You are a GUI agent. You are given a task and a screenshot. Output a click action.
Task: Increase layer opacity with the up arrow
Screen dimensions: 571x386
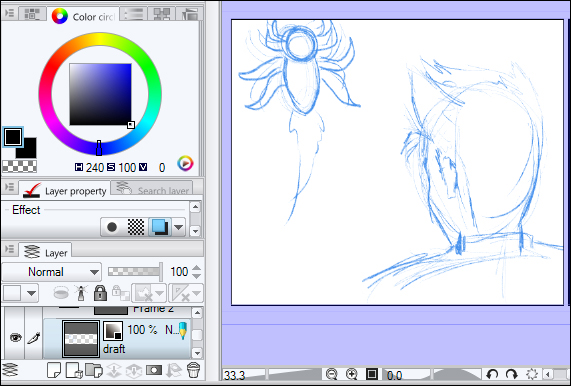196,268
